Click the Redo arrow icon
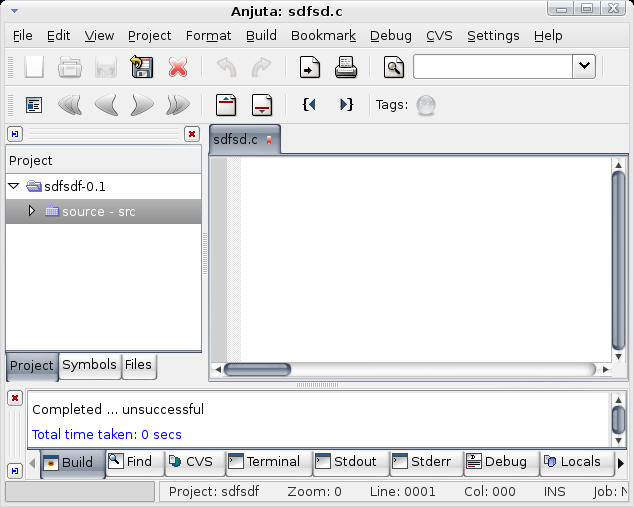 (262, 67)
